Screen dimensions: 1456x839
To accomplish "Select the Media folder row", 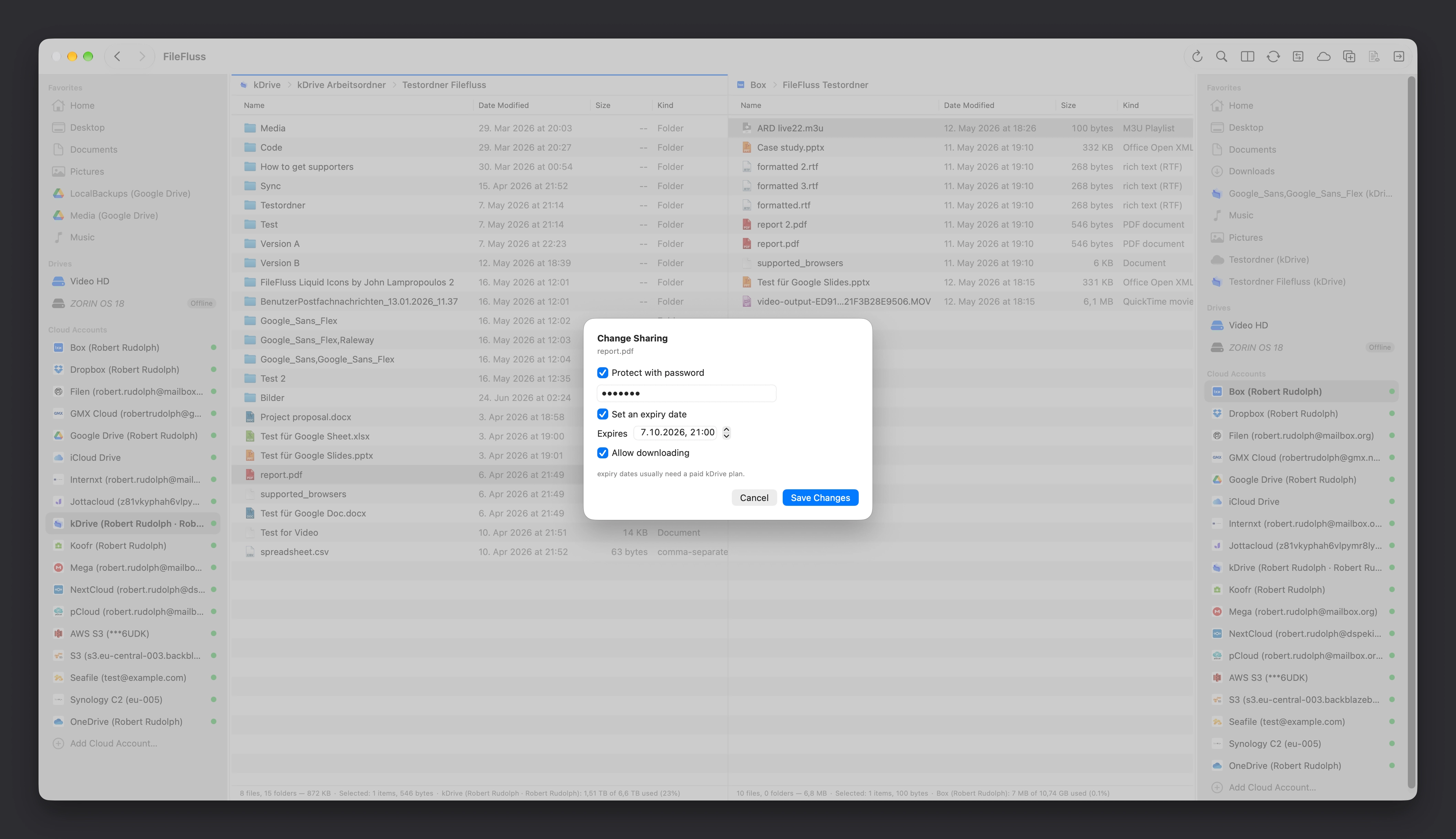I will [480, 128].
